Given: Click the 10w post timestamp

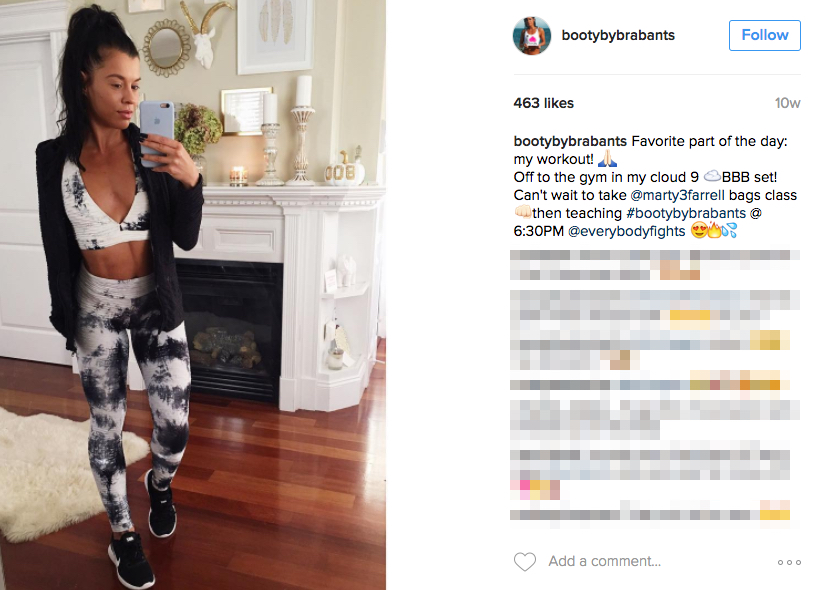Looking at the screenshot, I should pos(787,103).
